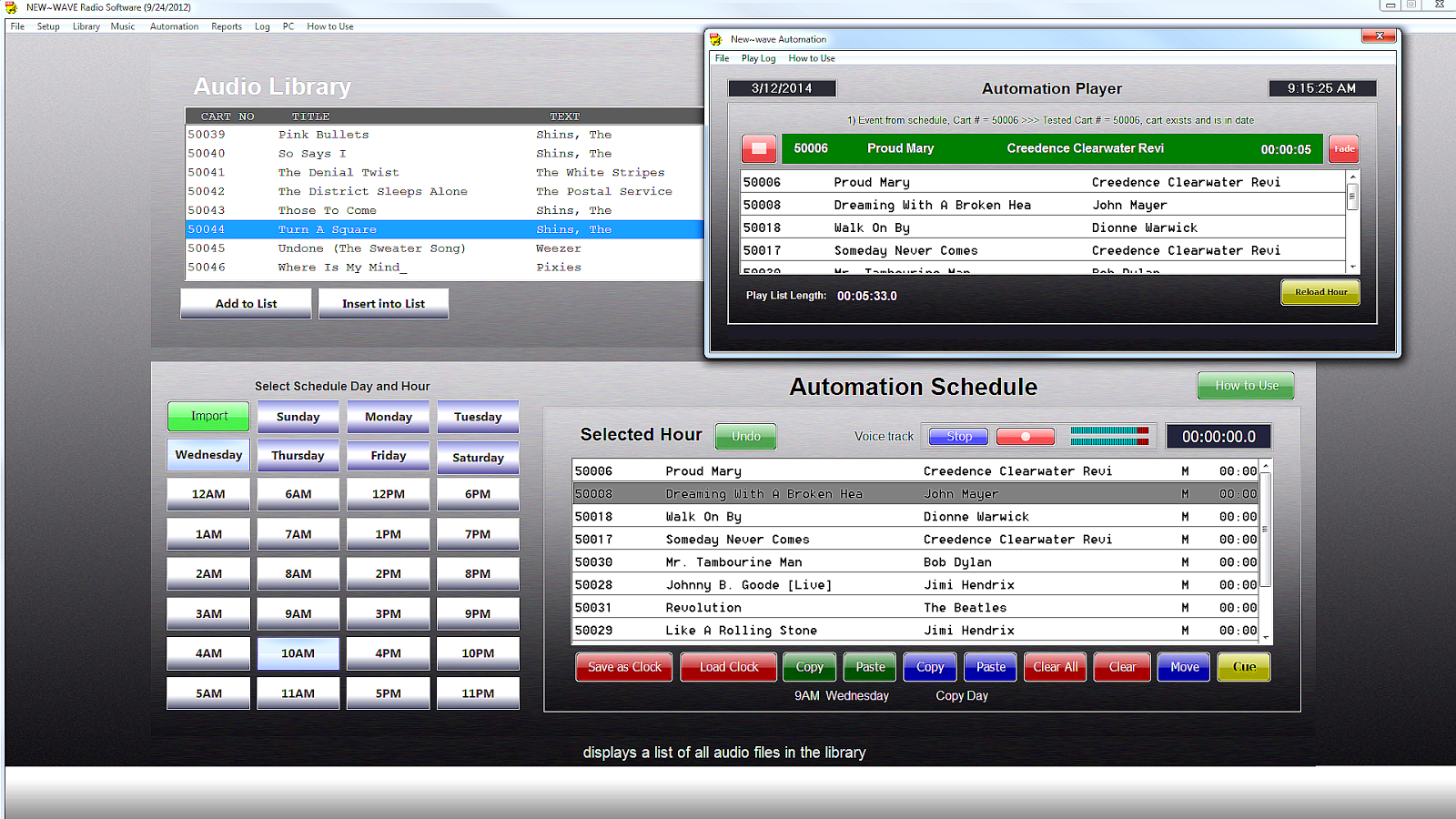Screen dimensions: 1456x819
Task: Select the 11PM hour button
Action: coord(478,693)
